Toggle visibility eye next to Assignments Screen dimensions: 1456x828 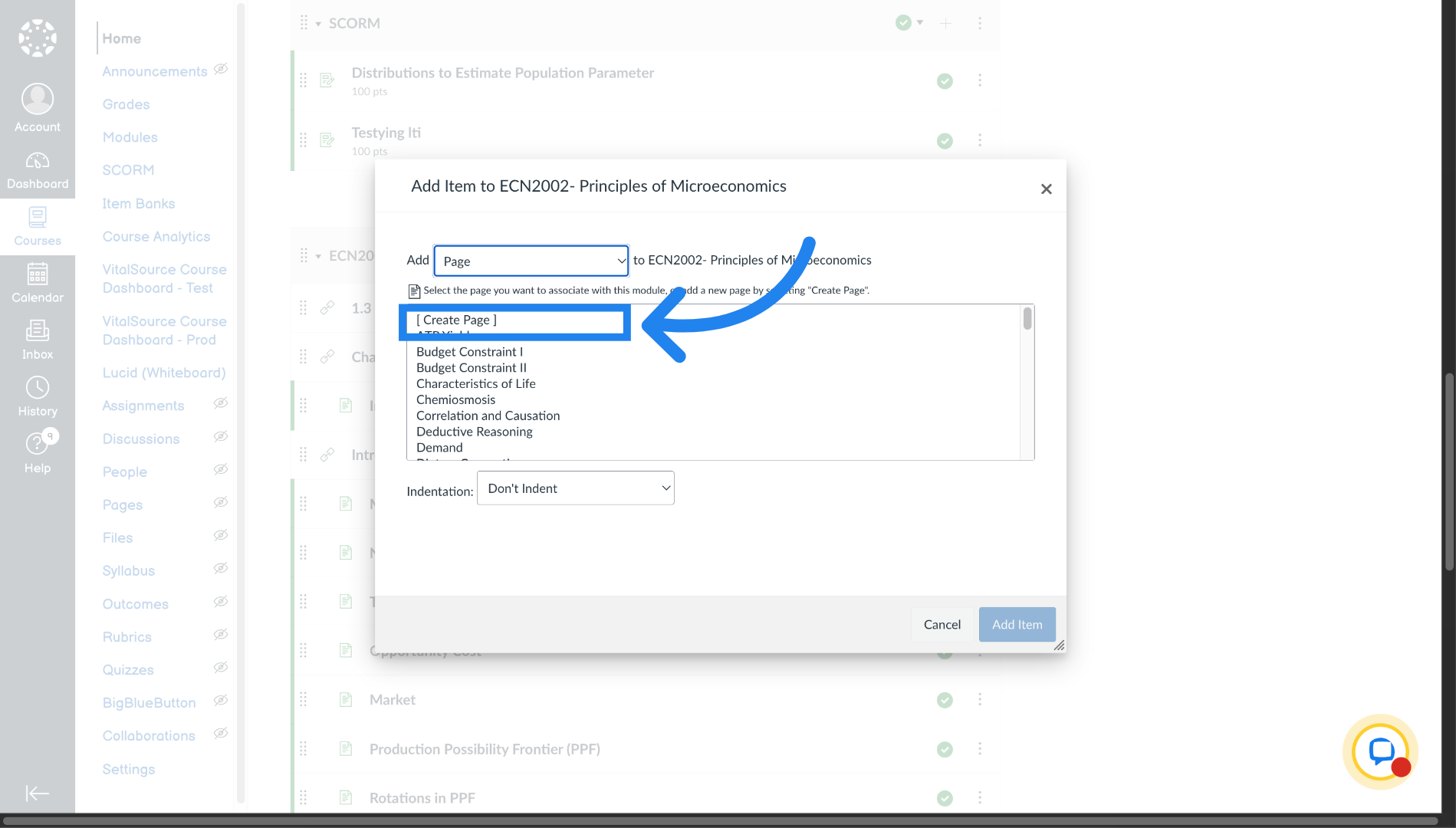221,403
